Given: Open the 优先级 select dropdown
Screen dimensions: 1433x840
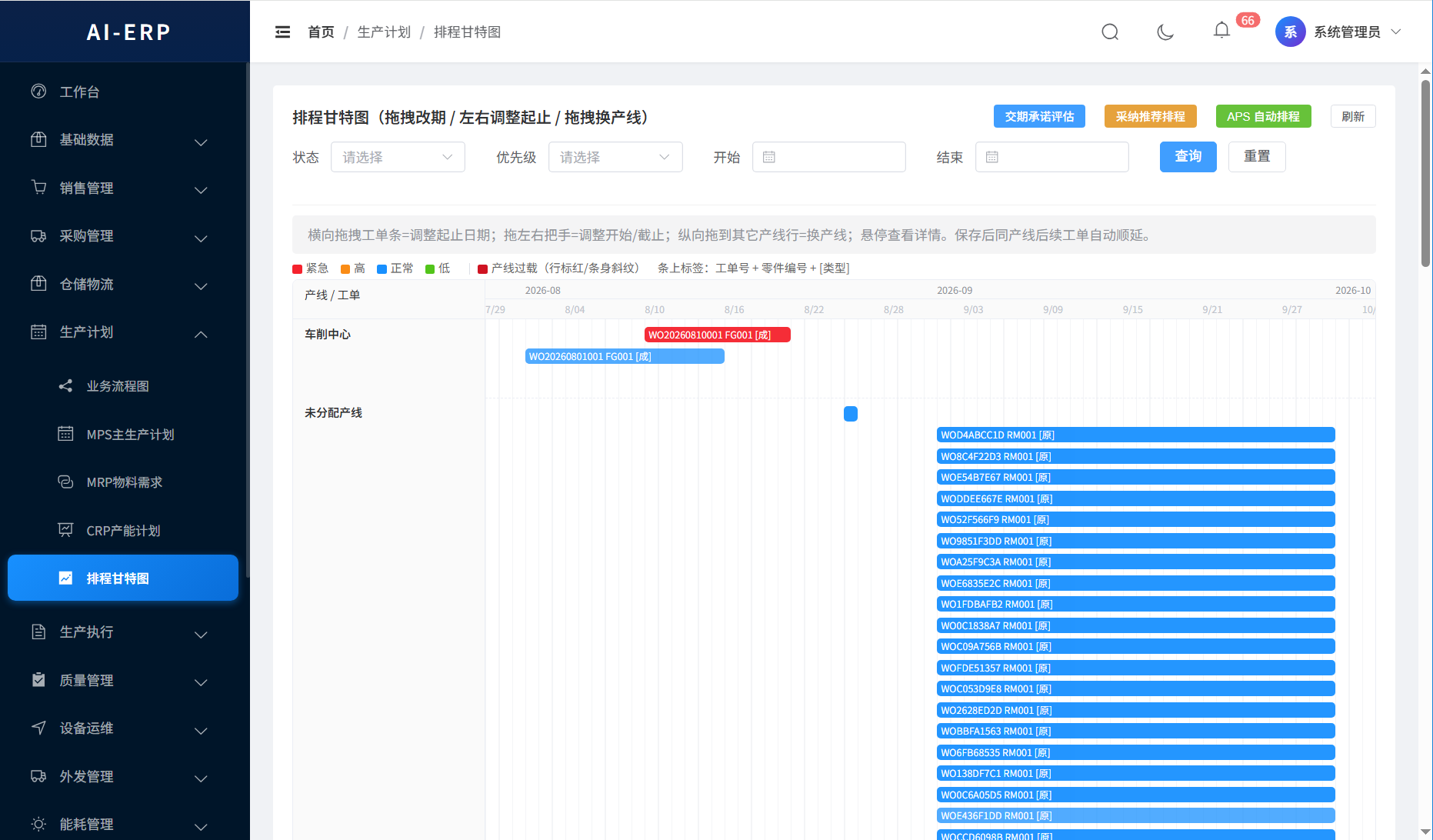Looking at the screenshot, I should pyautogui.click(x=615, y=157).
